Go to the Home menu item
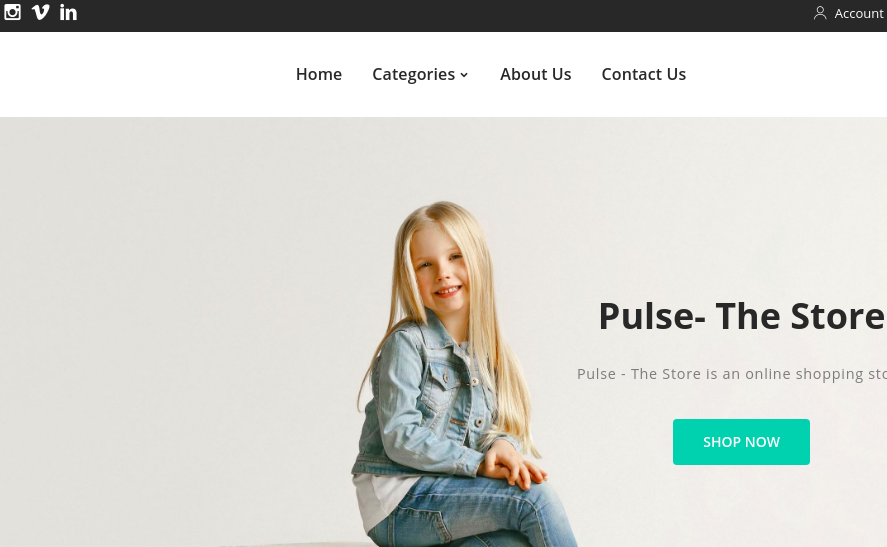 pos(318,74)
